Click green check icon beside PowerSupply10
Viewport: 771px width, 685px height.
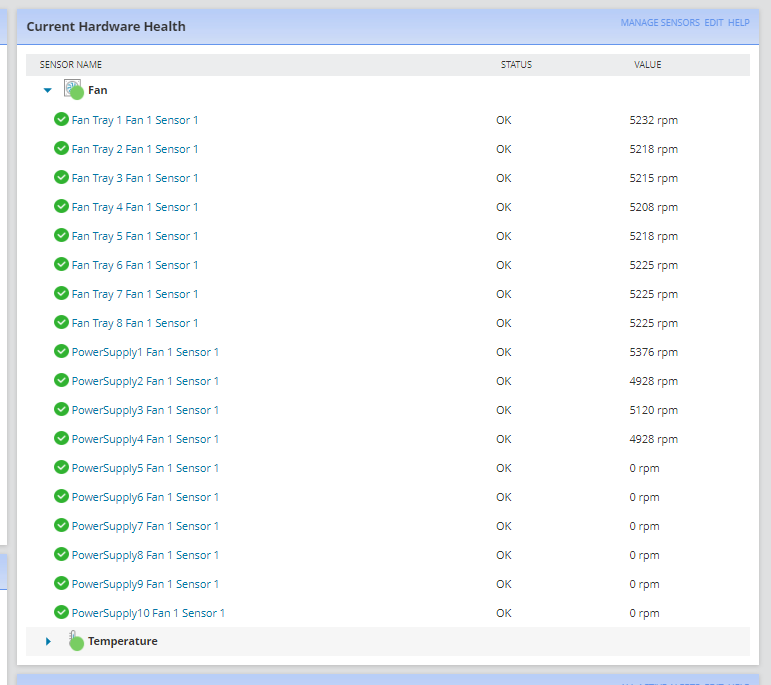[x=61, y=612]
